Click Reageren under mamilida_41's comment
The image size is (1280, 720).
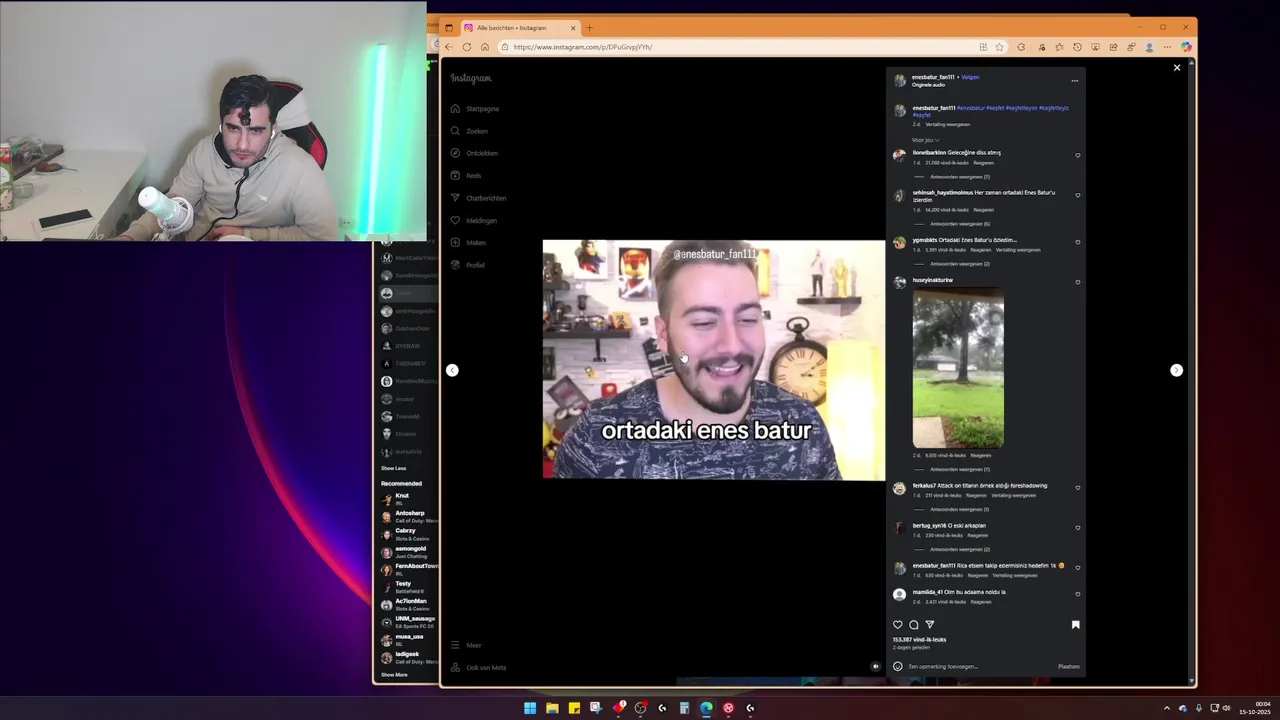click(x=981, y=602)
